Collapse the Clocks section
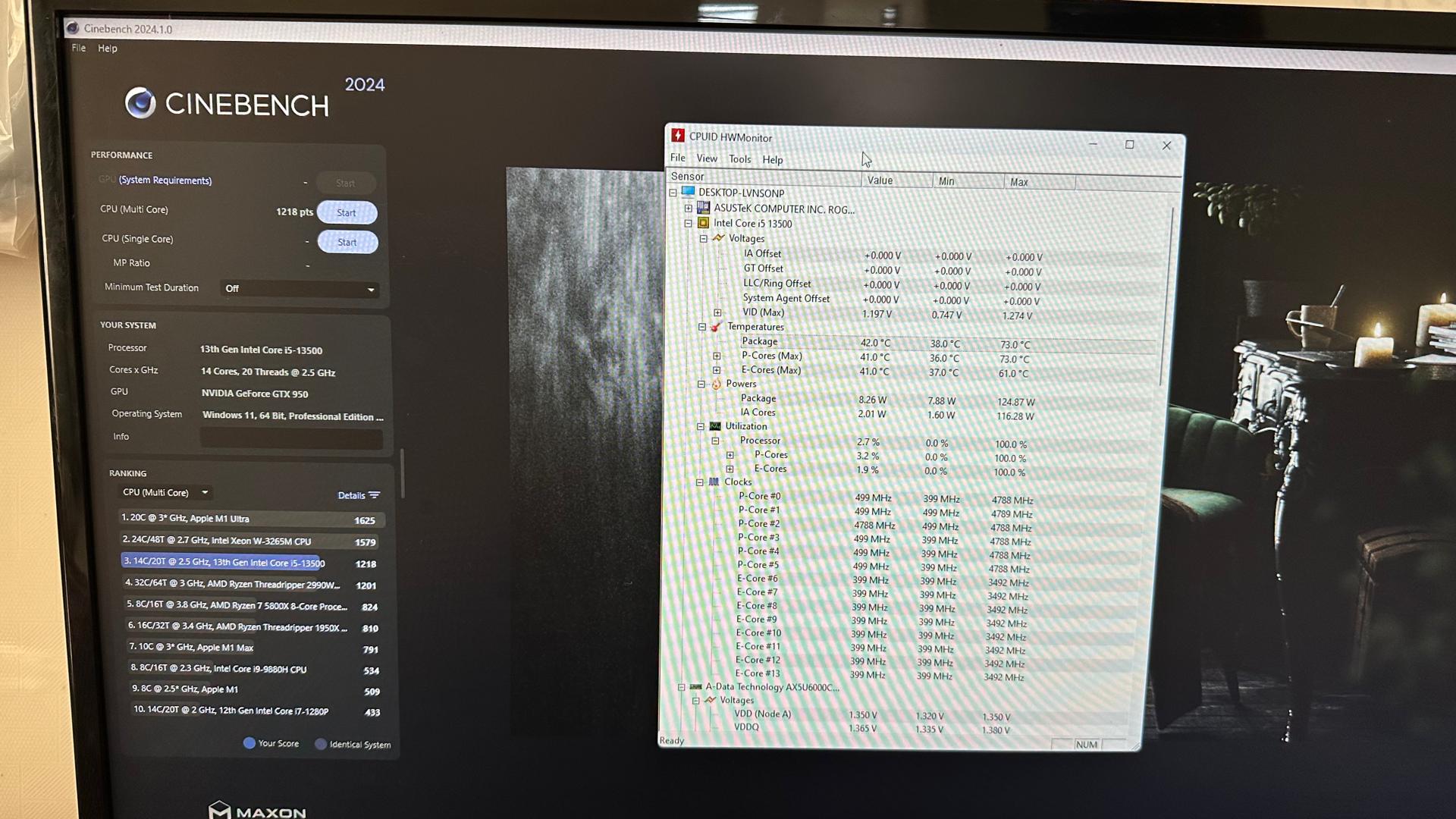This screenshot has height=819, width=1456. point(700,482)
